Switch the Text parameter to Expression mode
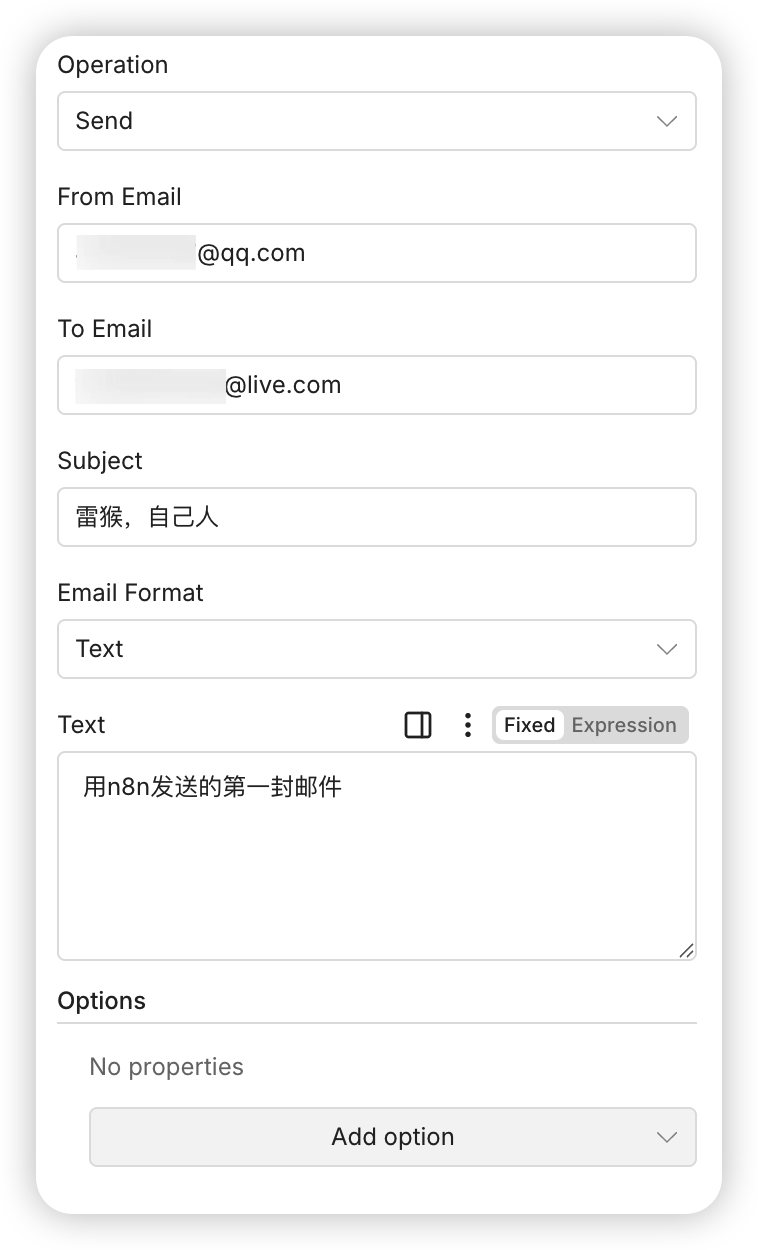The image size is (758, 1250). [624, 725]
